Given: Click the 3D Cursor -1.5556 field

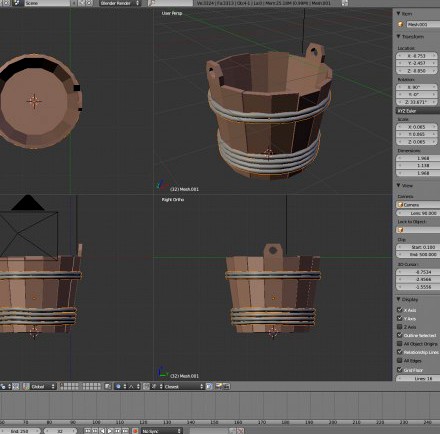Looking at the screenshot, I should click(418, 287).
